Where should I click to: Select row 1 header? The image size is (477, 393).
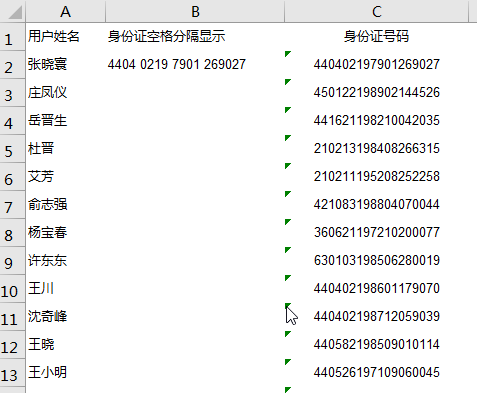tap(12, 37)
